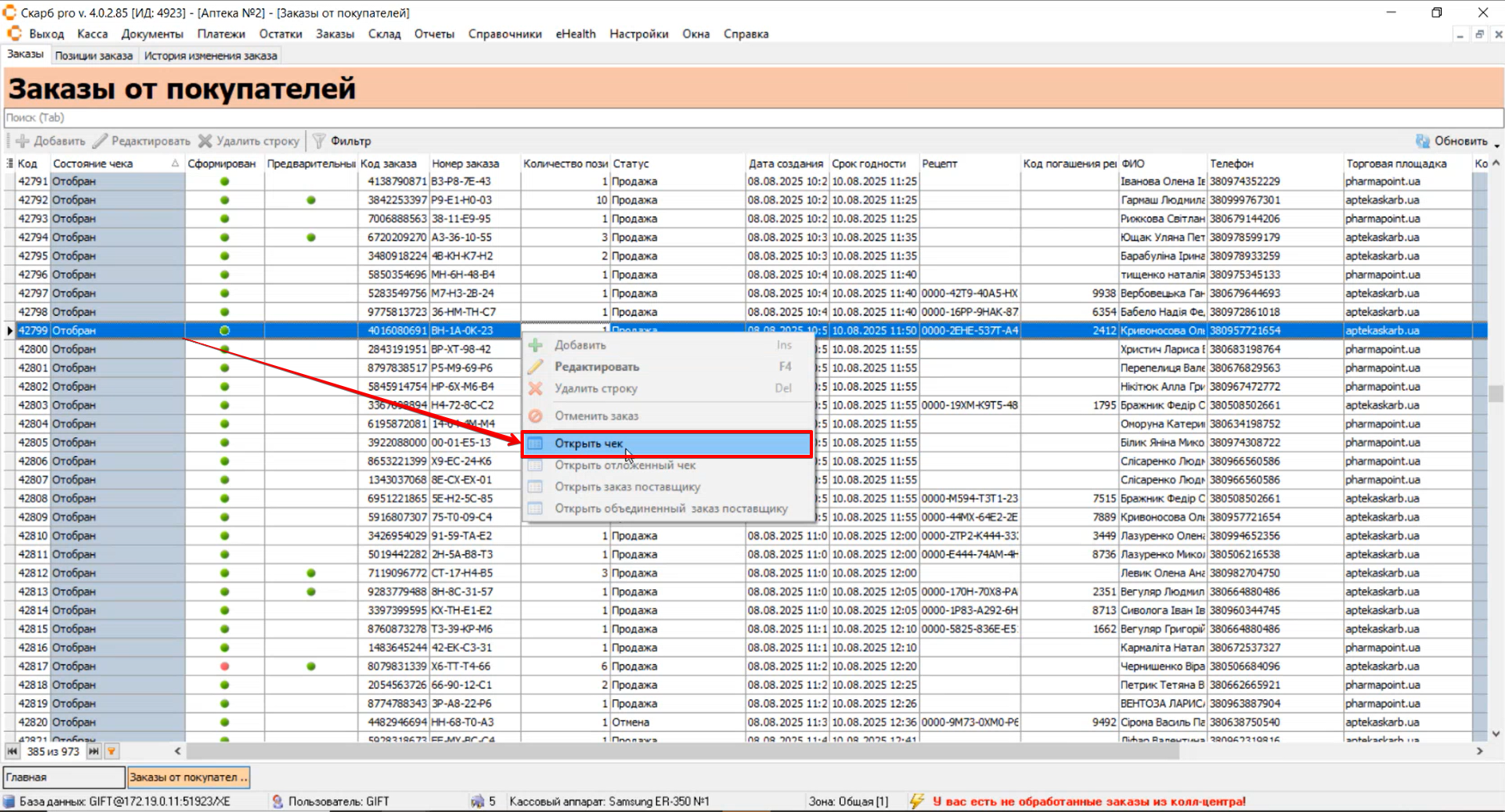This screenshot has width=1505, height=812.
Task: Open the Справочники menu
Action: point(505,34)
